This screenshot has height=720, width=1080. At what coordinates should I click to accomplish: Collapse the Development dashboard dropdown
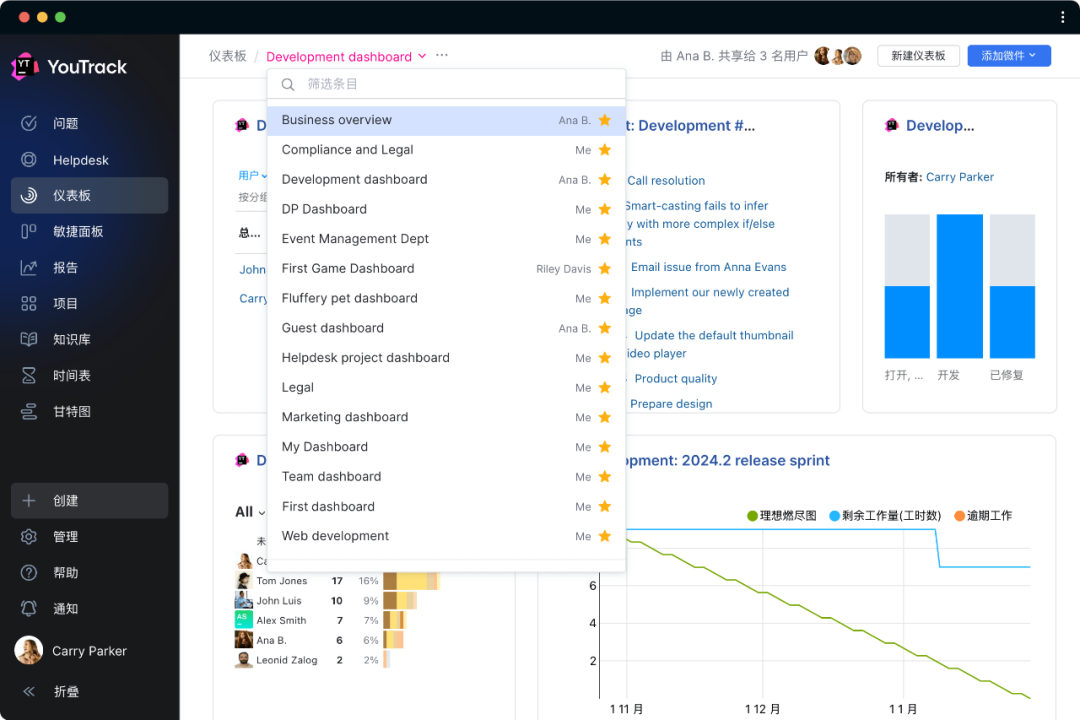pyautogui.click(x=422, y=56)
